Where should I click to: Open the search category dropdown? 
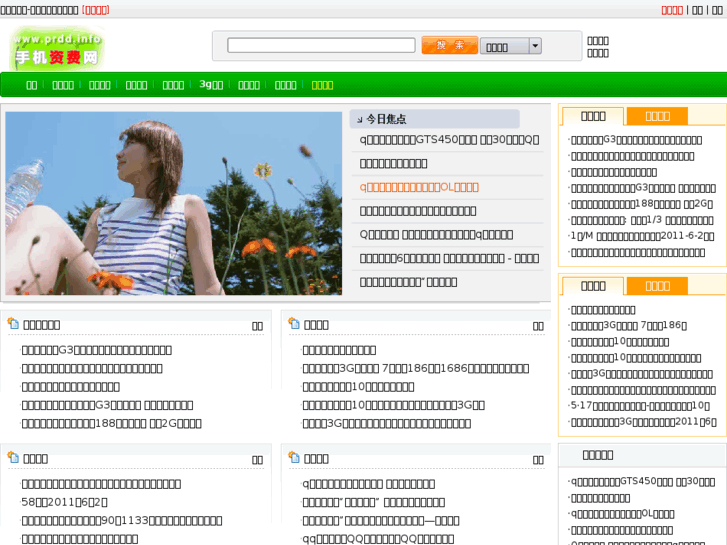coord(535,46)
